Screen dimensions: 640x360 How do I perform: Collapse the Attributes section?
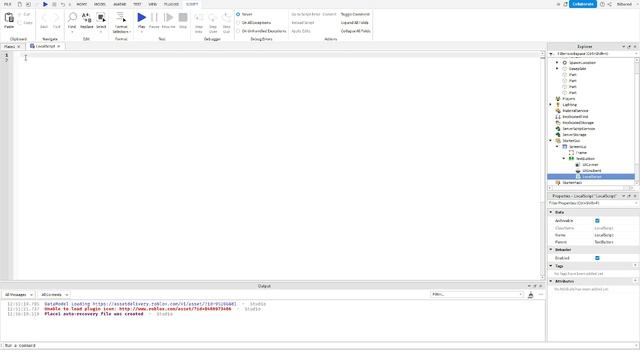(x=551, y=281)
